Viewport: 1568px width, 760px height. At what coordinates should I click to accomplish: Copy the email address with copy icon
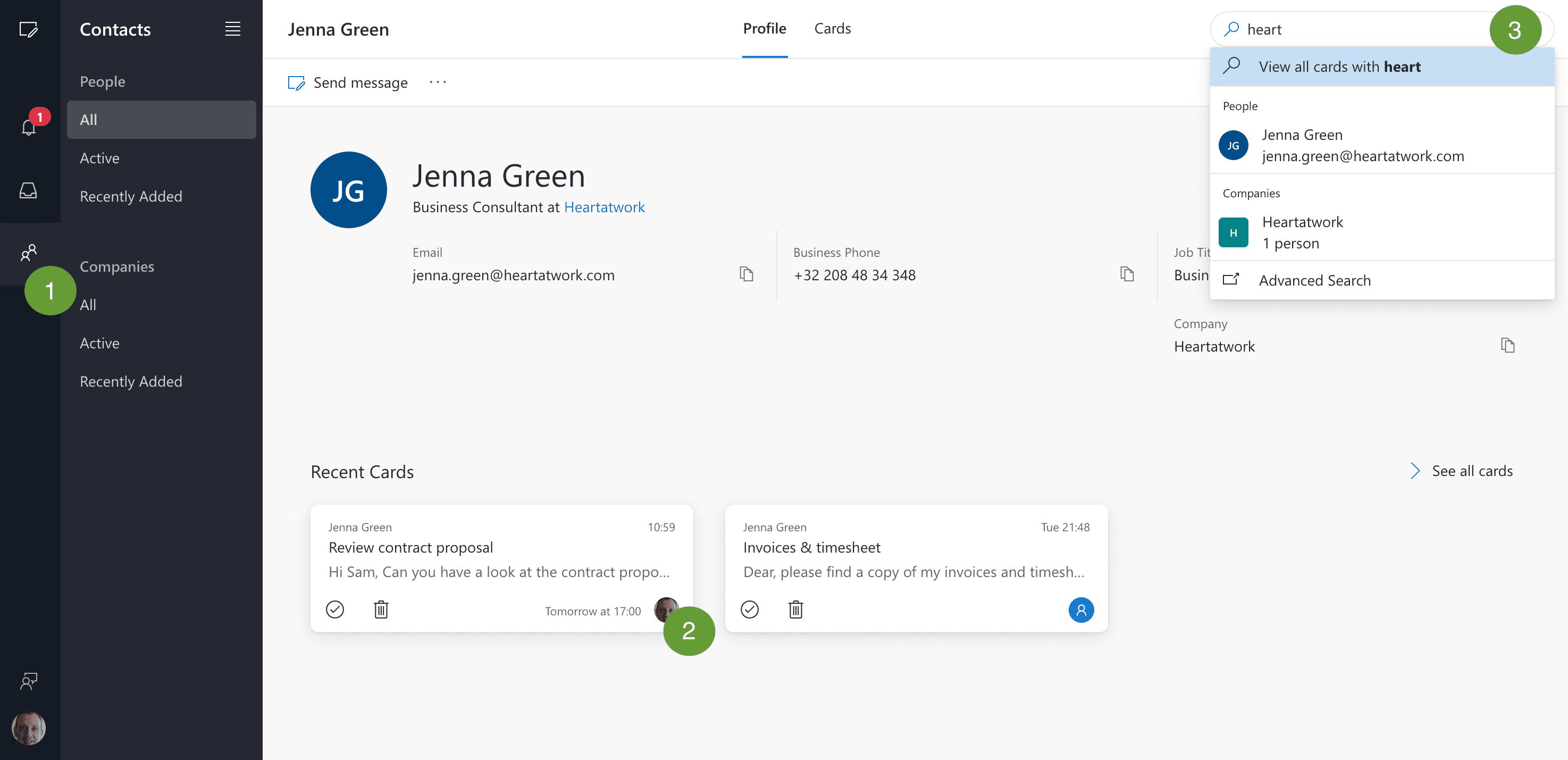click(747, 274)
